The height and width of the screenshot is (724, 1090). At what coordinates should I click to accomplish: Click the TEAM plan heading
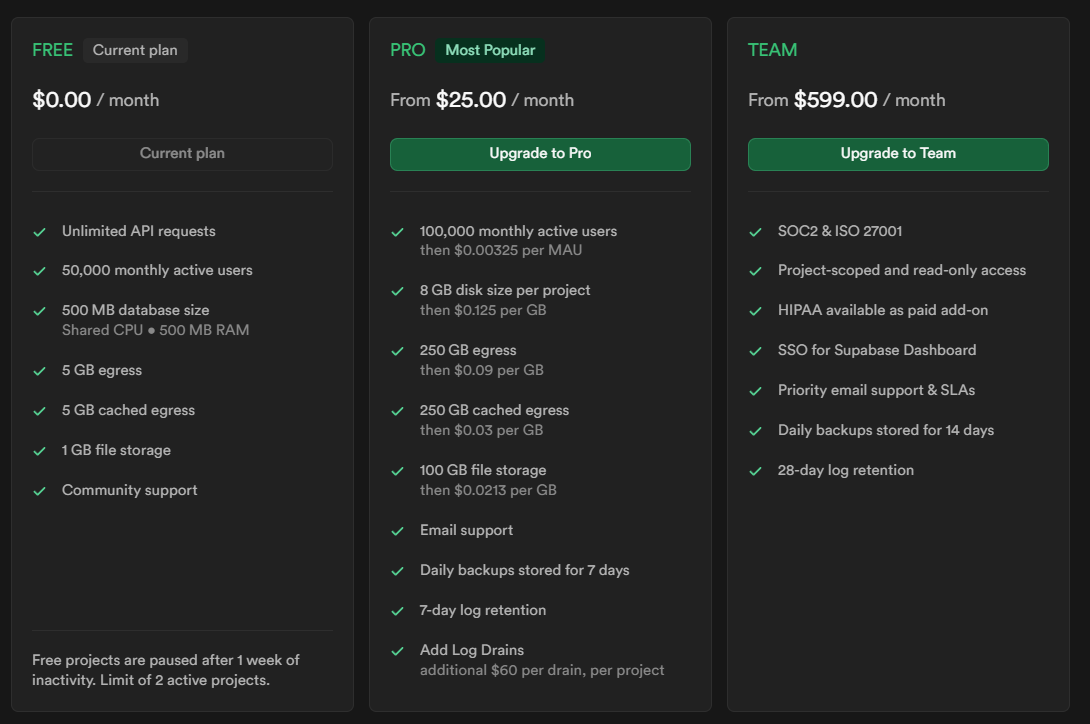[772, 50]
